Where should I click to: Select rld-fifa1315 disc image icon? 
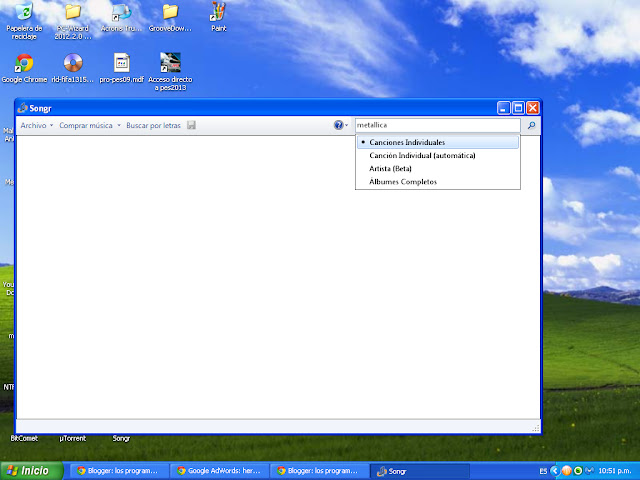click(x=73, y=69)
